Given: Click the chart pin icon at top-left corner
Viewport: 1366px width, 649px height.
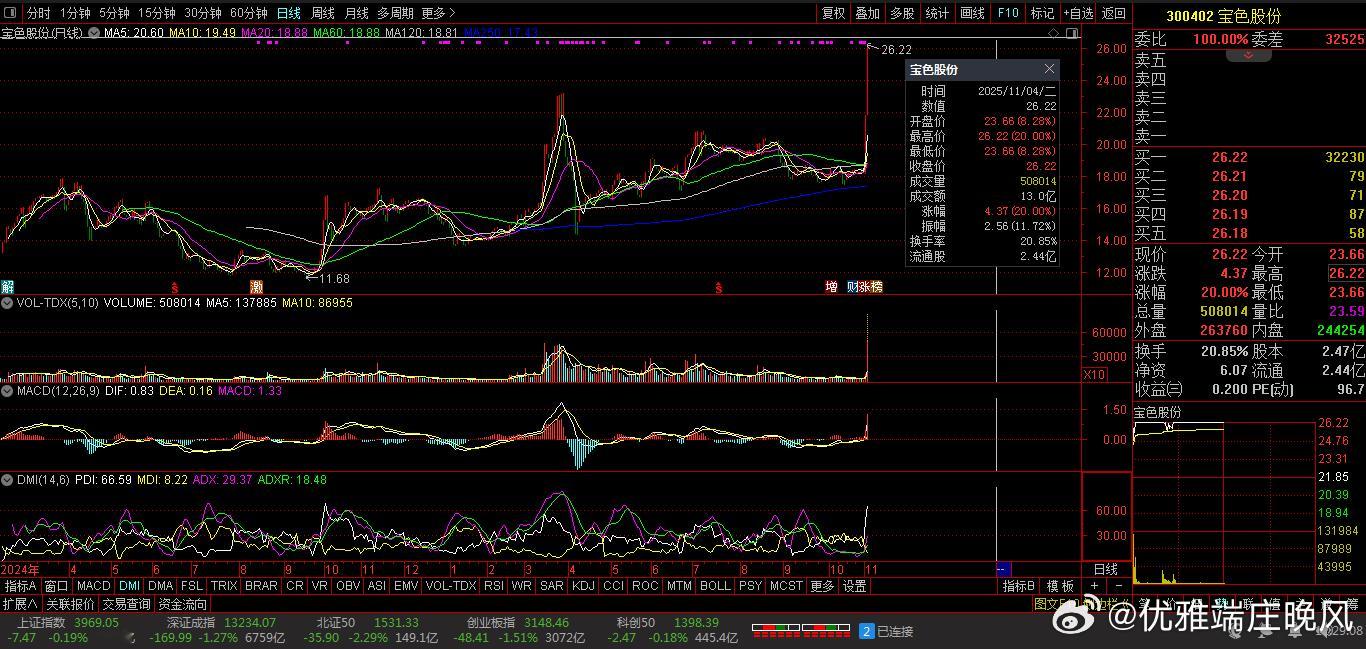Looking at the screenshot, I should 11,13.
